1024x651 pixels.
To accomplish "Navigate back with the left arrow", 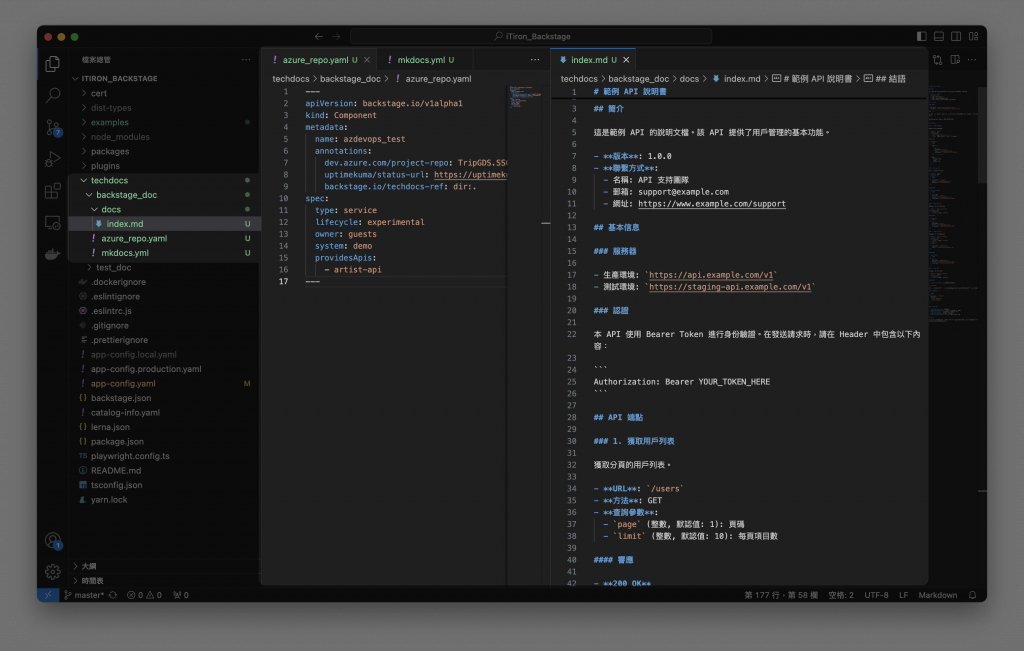I will (x=319, y=37).
